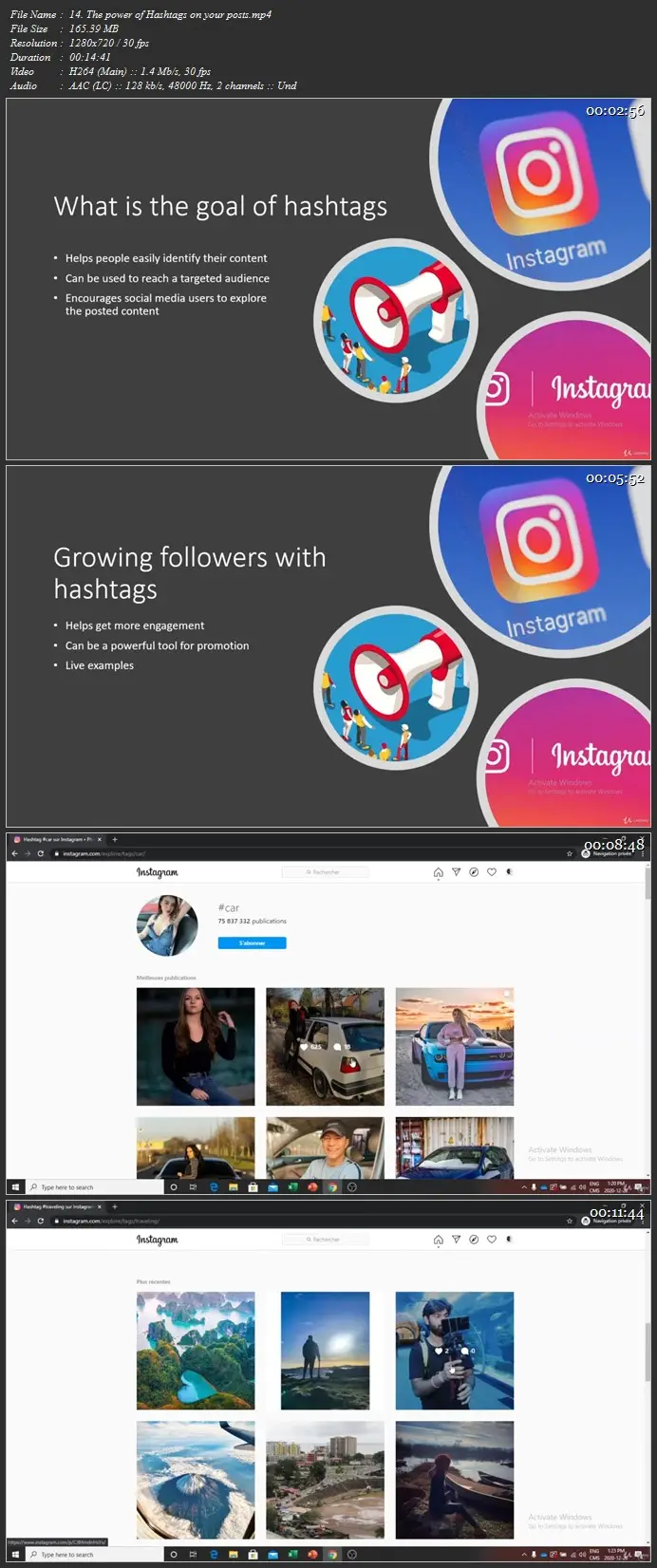Click Instagram home icon on #car page
This screenshot has height=1568, width=657.
pyautogui.click(x=438, y=872)
